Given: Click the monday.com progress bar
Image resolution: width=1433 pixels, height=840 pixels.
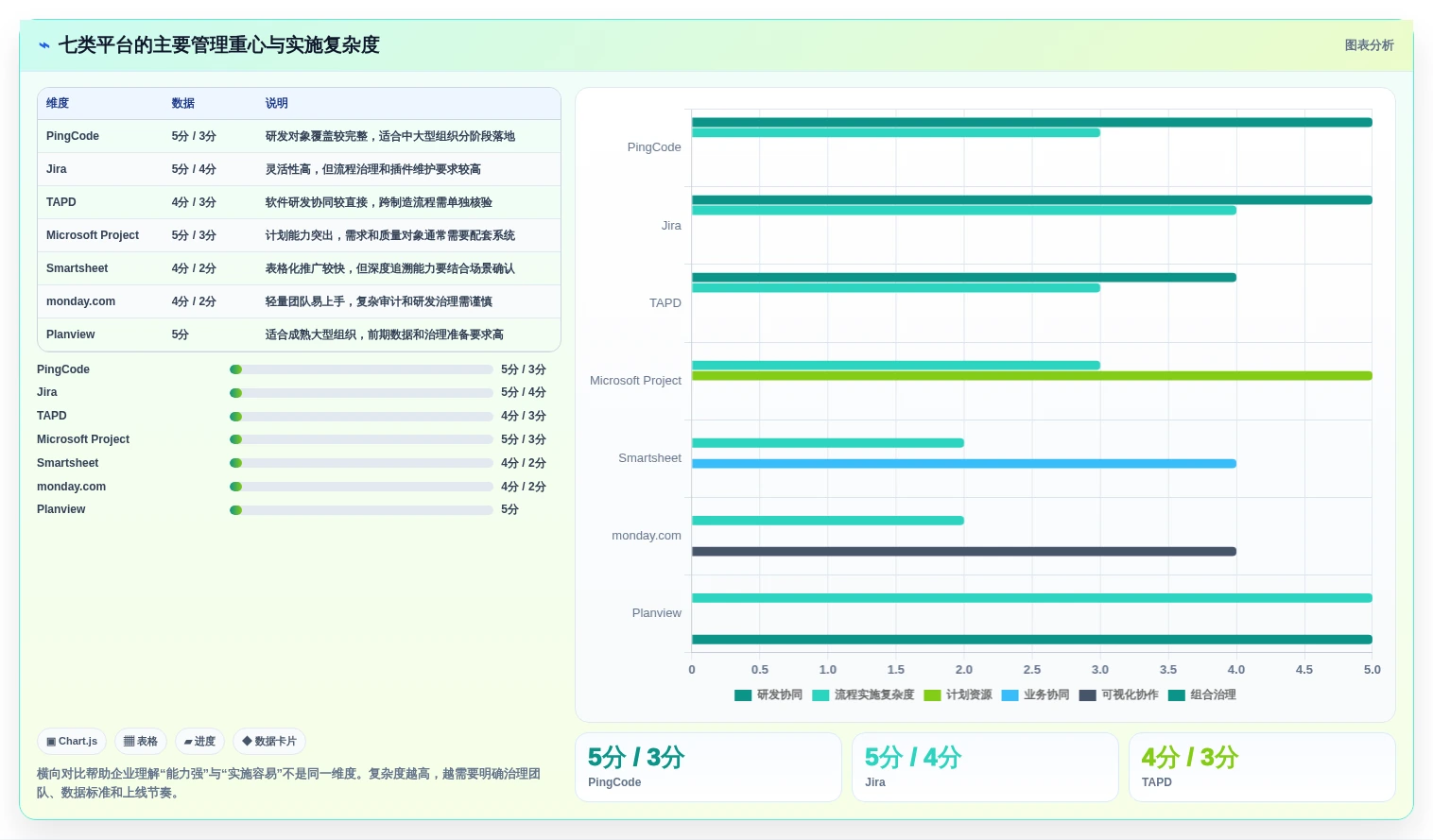Looking at the screenshot, I should [x=361, y=487].
